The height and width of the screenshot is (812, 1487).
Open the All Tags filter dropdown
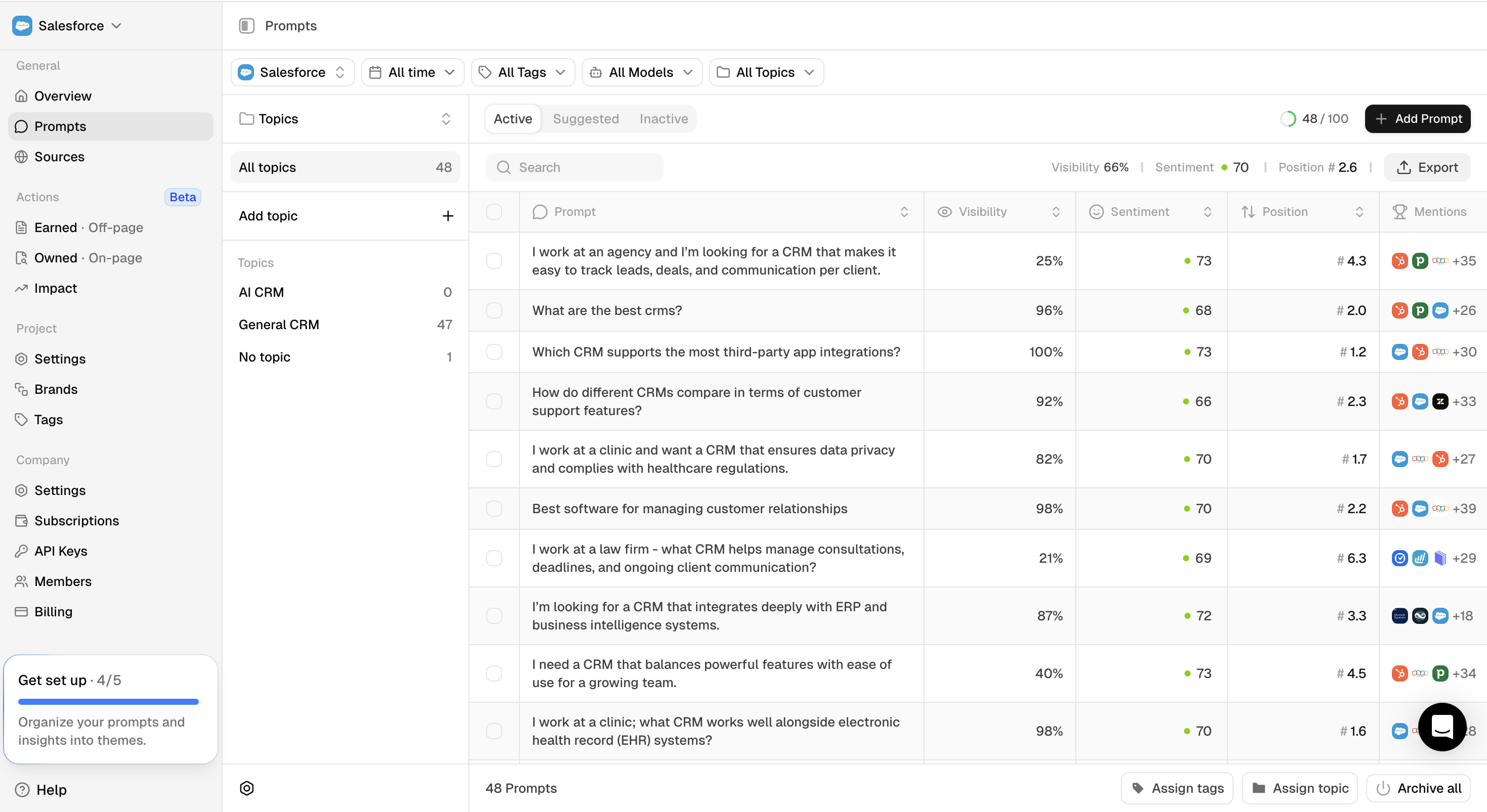pos(522,72)
